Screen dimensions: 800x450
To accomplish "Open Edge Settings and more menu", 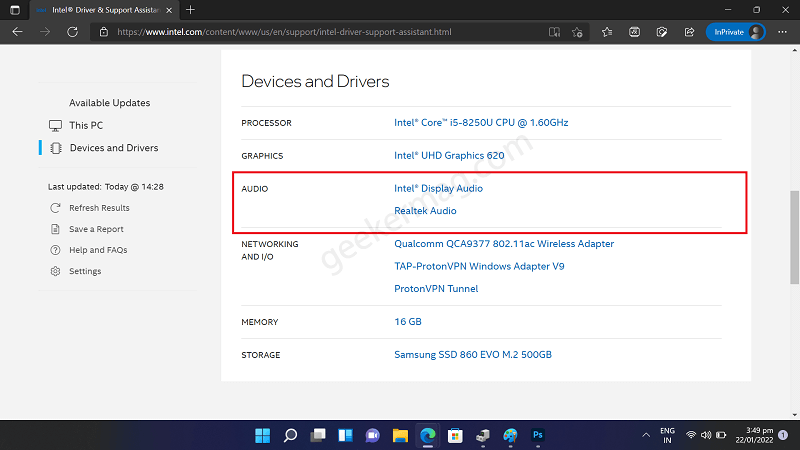I will click(782, 32).
